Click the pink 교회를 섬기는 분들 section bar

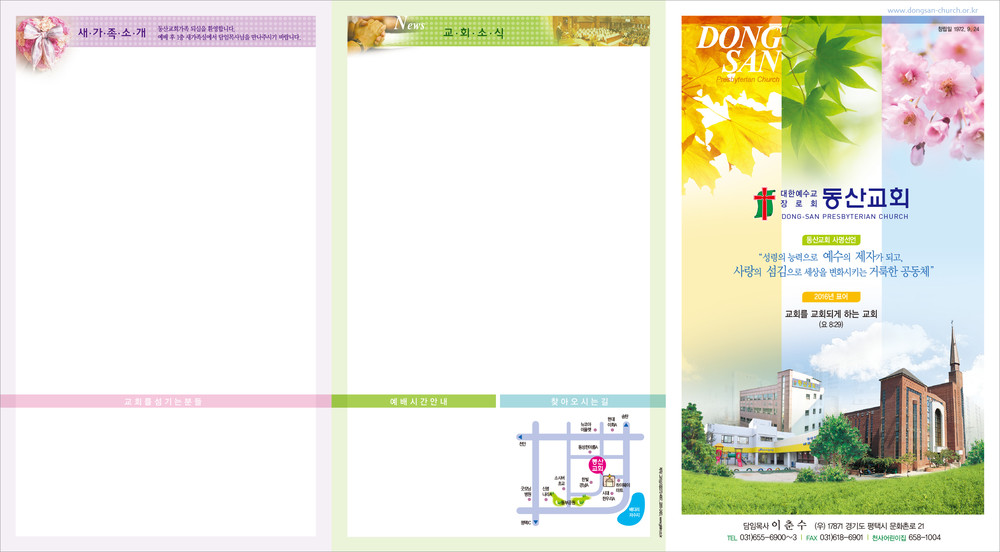click(163, 401)
